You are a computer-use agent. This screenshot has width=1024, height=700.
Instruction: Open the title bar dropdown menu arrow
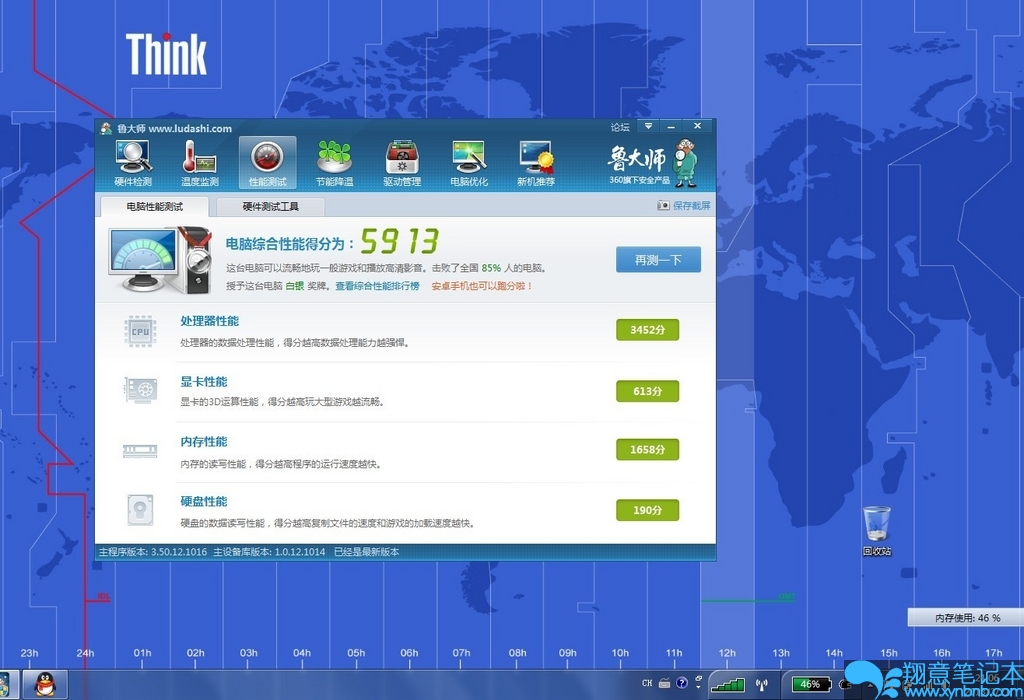(648, 126)
